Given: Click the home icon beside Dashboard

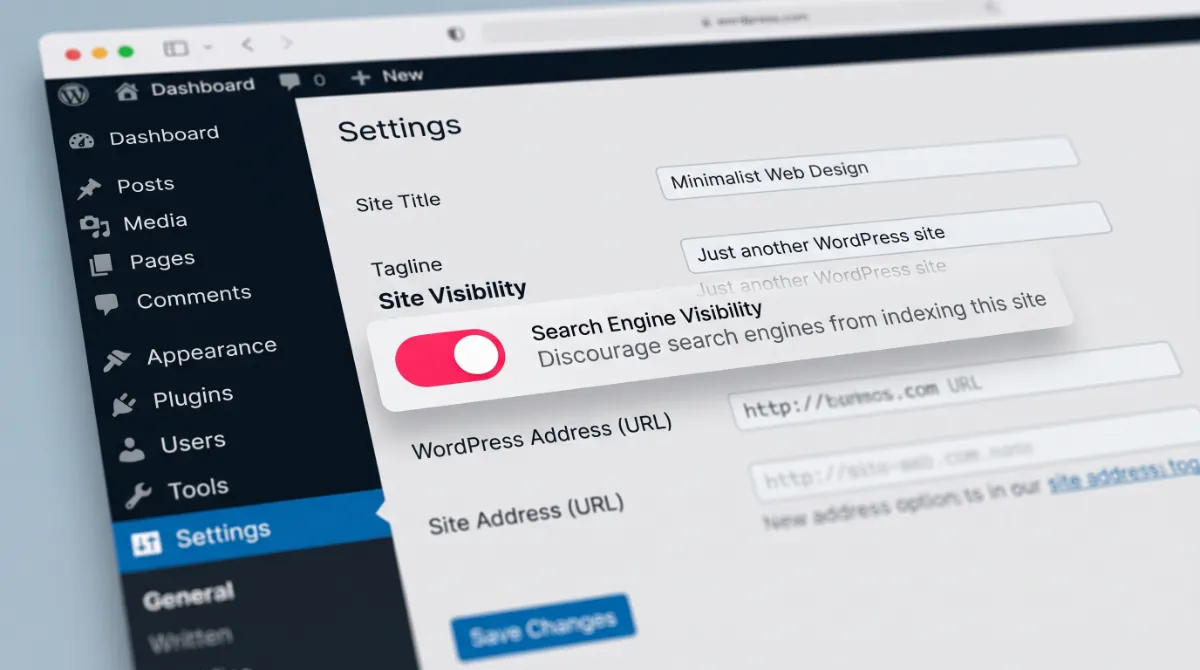Looking at the screenshot, I should click(126, 91).
